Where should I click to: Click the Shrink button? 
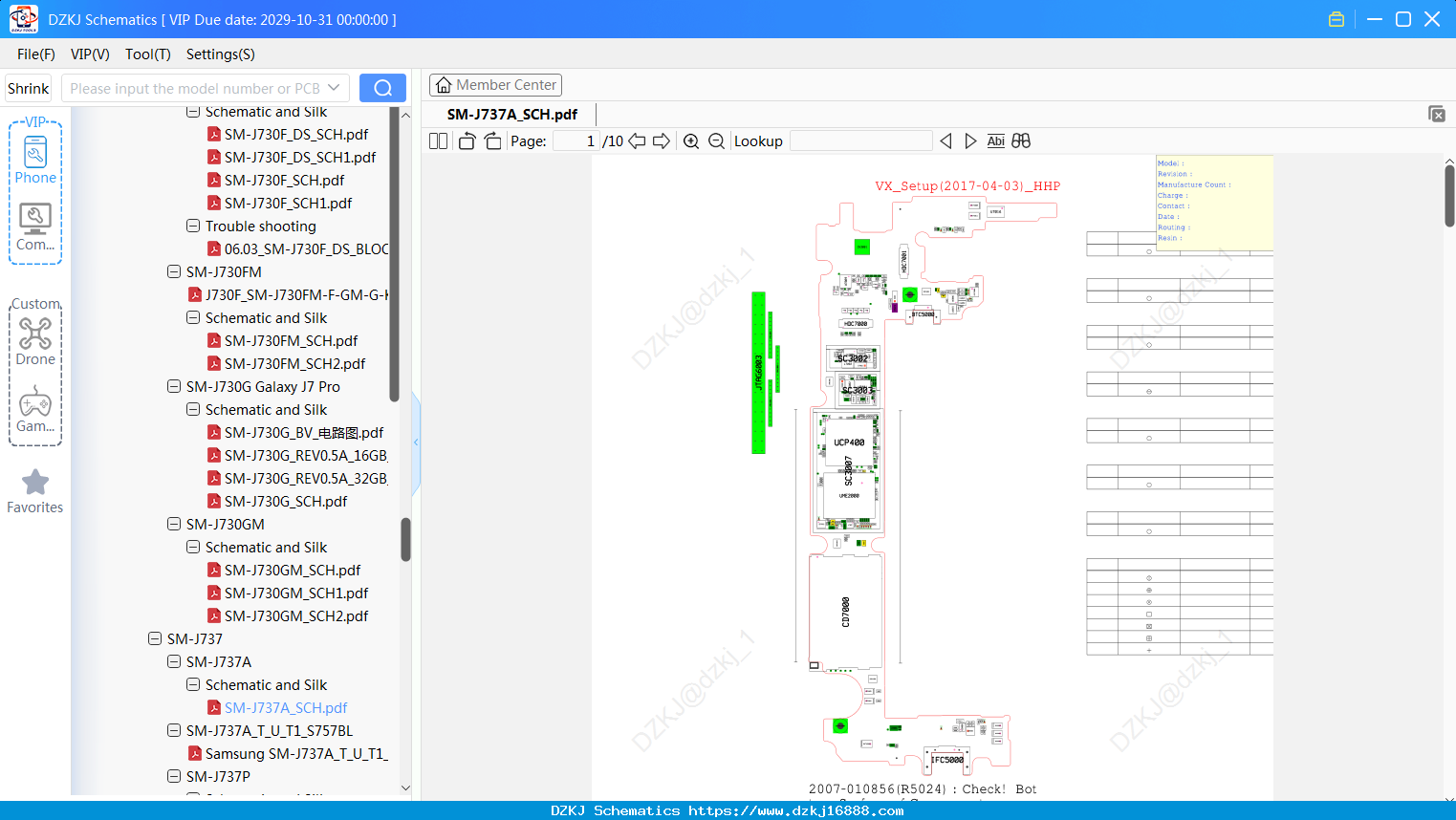tap(29, 89)
